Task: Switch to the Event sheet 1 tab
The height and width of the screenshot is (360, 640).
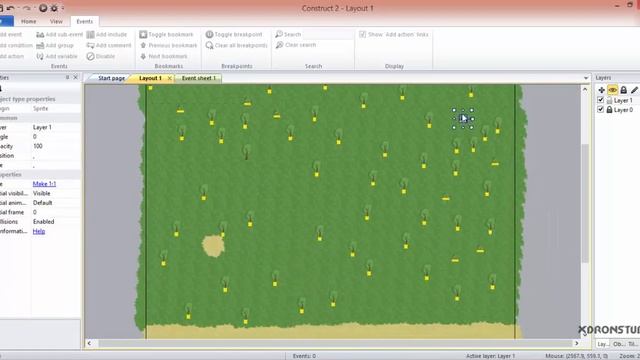Action: [198, 78]
